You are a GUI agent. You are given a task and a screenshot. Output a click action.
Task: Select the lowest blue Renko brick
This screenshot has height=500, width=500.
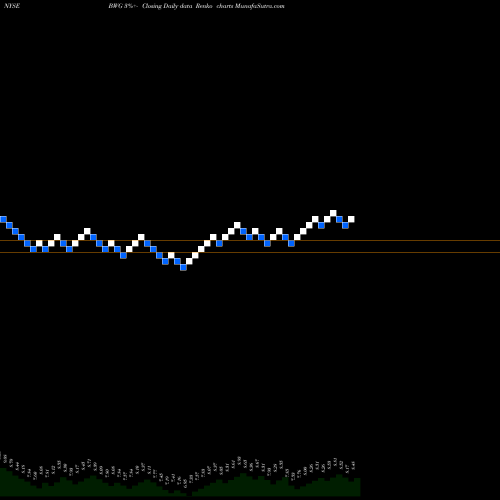tap(183, 267)
